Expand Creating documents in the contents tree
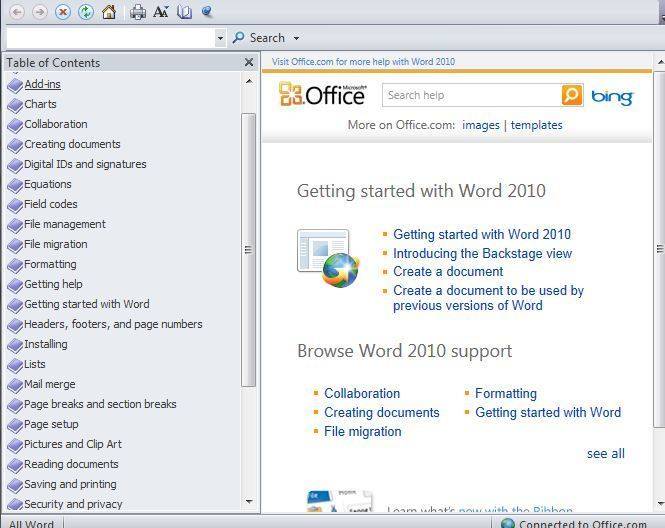 point(73,144)
